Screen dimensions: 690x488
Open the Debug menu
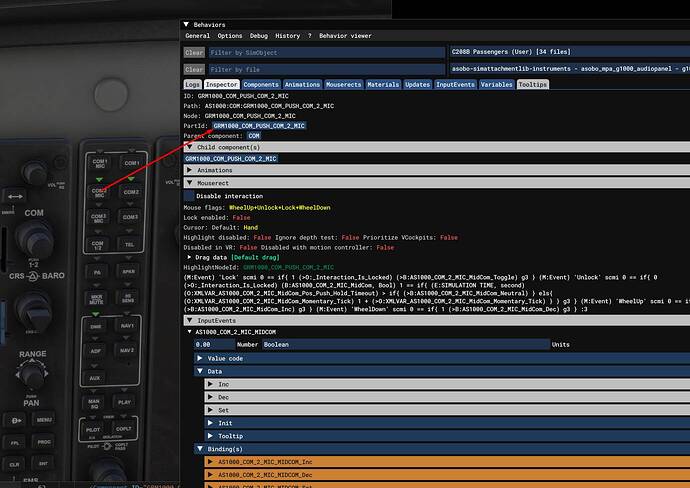[258, 35]
